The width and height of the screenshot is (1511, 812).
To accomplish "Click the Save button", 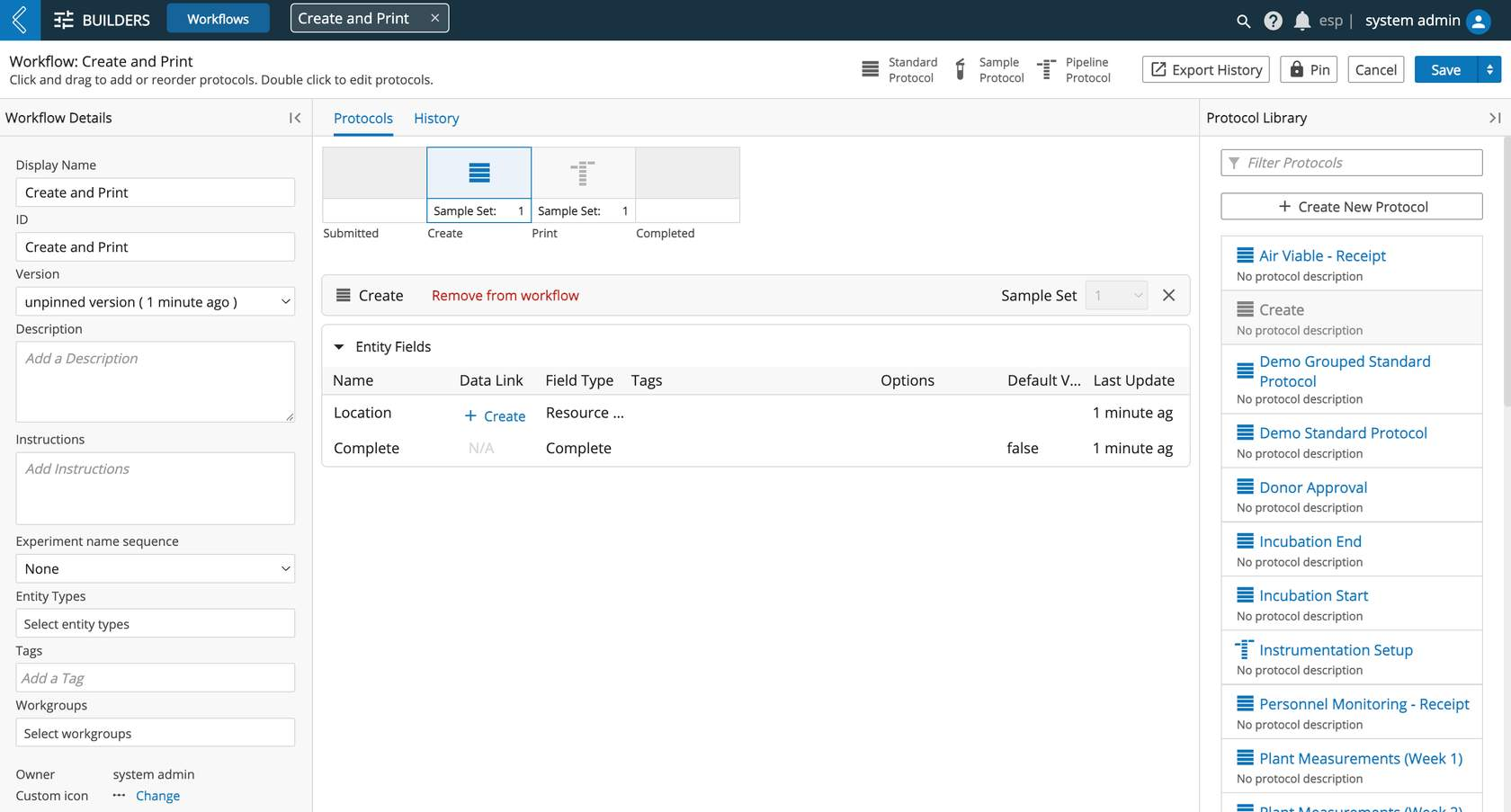I will coord(1445,69).
